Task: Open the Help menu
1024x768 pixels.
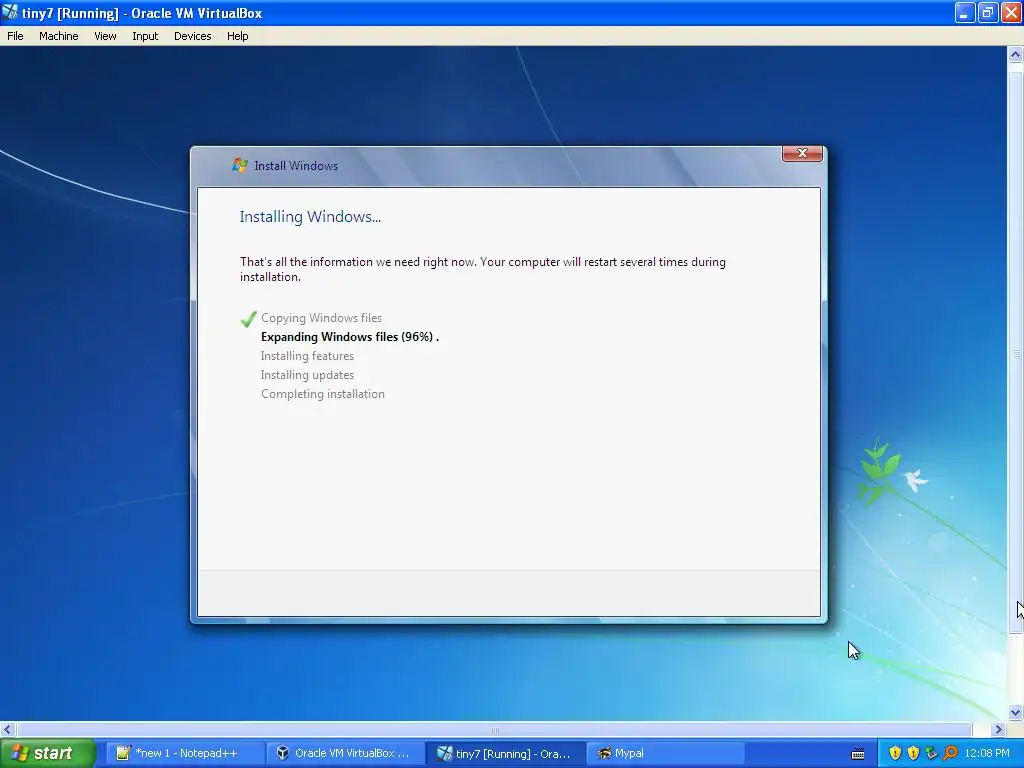Action: pyautogui.click(x=237, y=36)
